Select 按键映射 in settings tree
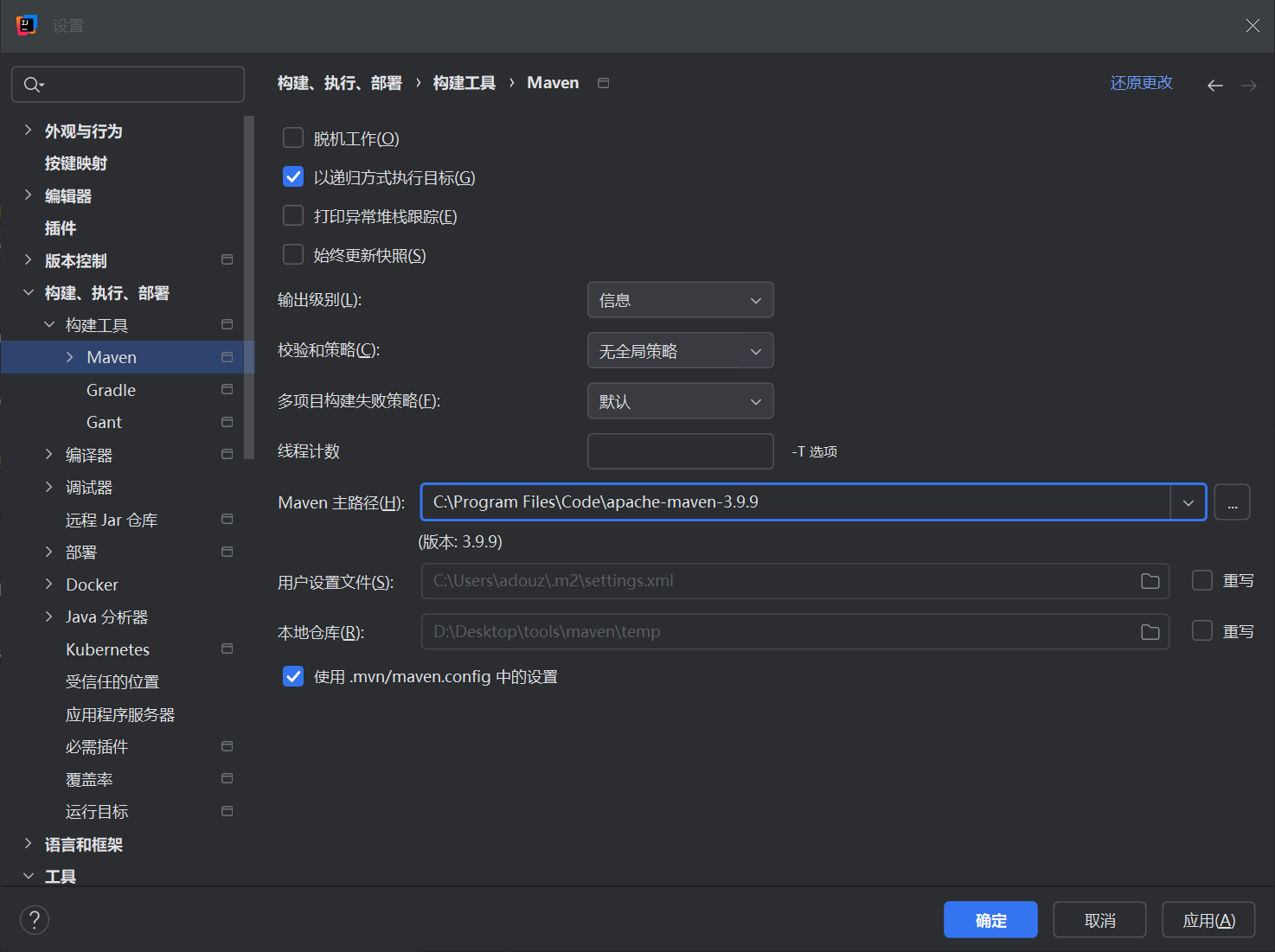Screen dimensions: 1275x952 pos(76,163)
